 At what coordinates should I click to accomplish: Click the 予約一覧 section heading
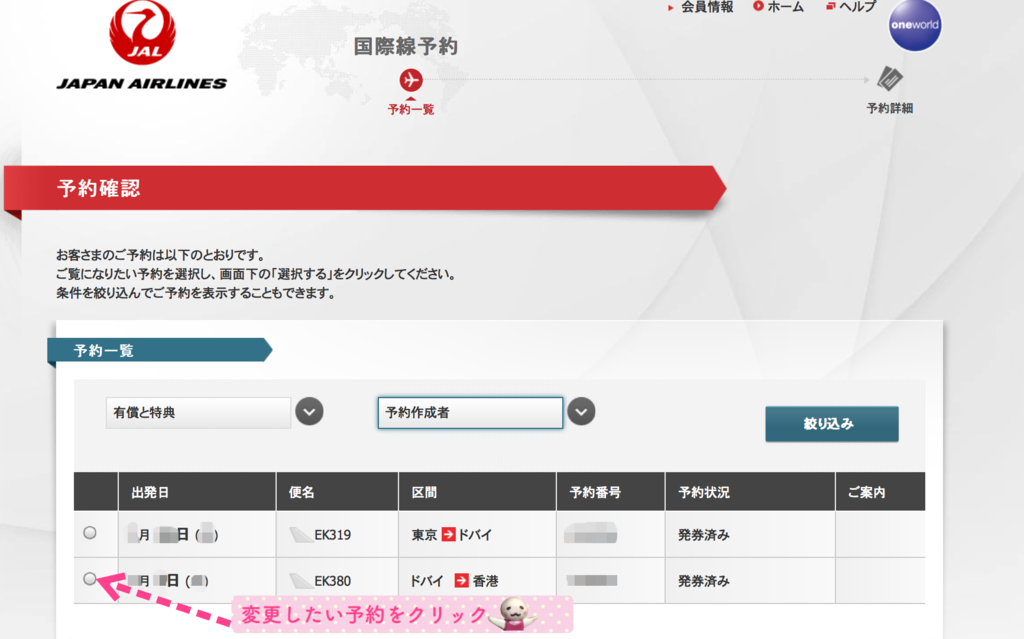point(103,351)
